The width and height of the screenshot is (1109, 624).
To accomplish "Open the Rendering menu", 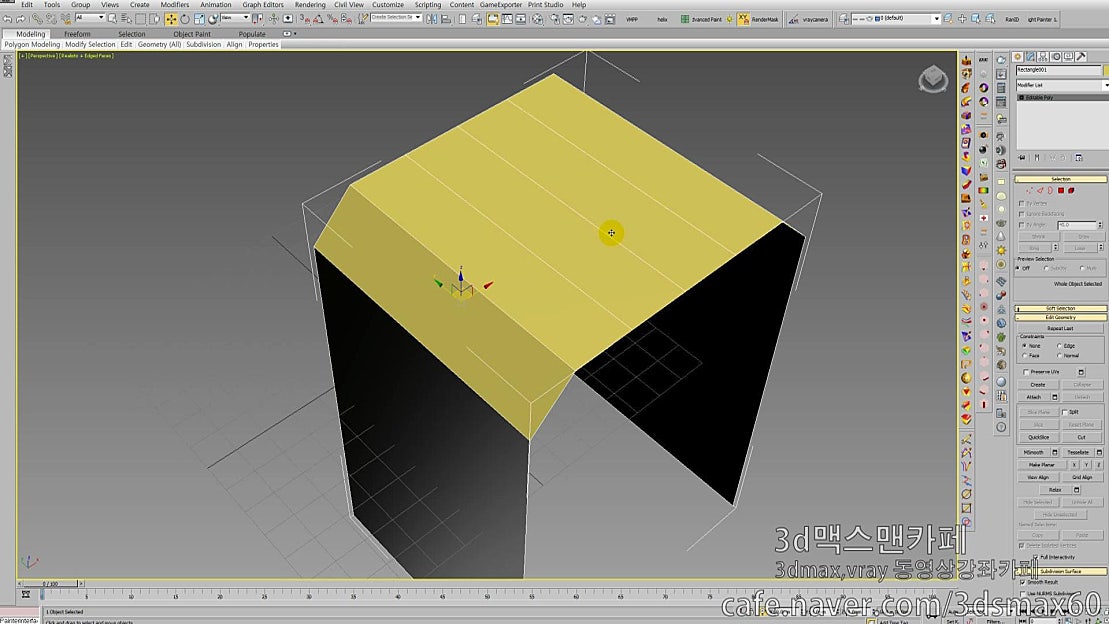I will [310, 4].
